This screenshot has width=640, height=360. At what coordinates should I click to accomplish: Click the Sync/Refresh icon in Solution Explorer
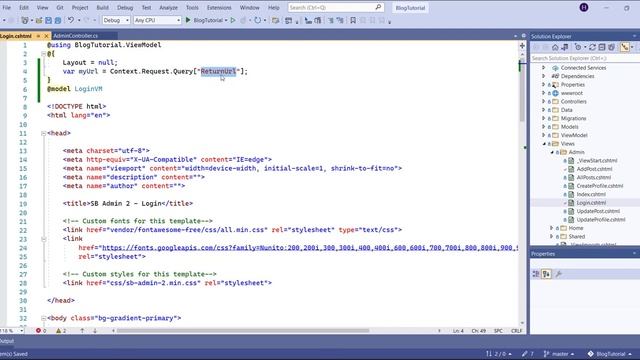tap(592, 47)
